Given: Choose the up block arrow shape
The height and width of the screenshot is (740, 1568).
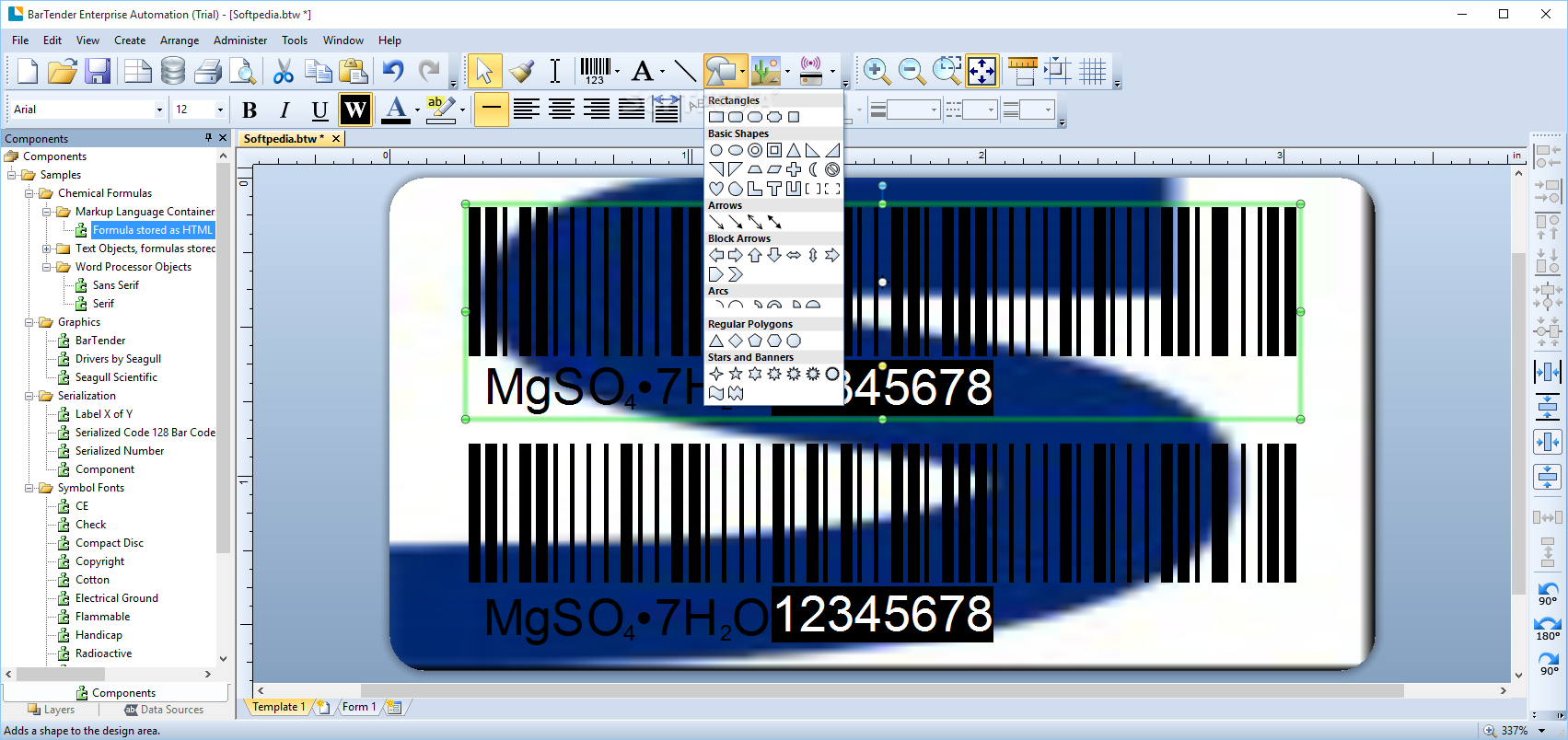Looking at the screenshot, I should [x=755, y=255].
